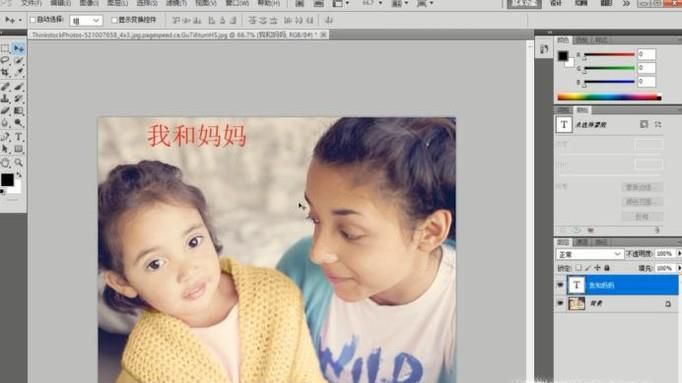This screenshot has height=383, width=682.
Task: Switch to the 调整 adjustments tab
Action: pos(563,110)
